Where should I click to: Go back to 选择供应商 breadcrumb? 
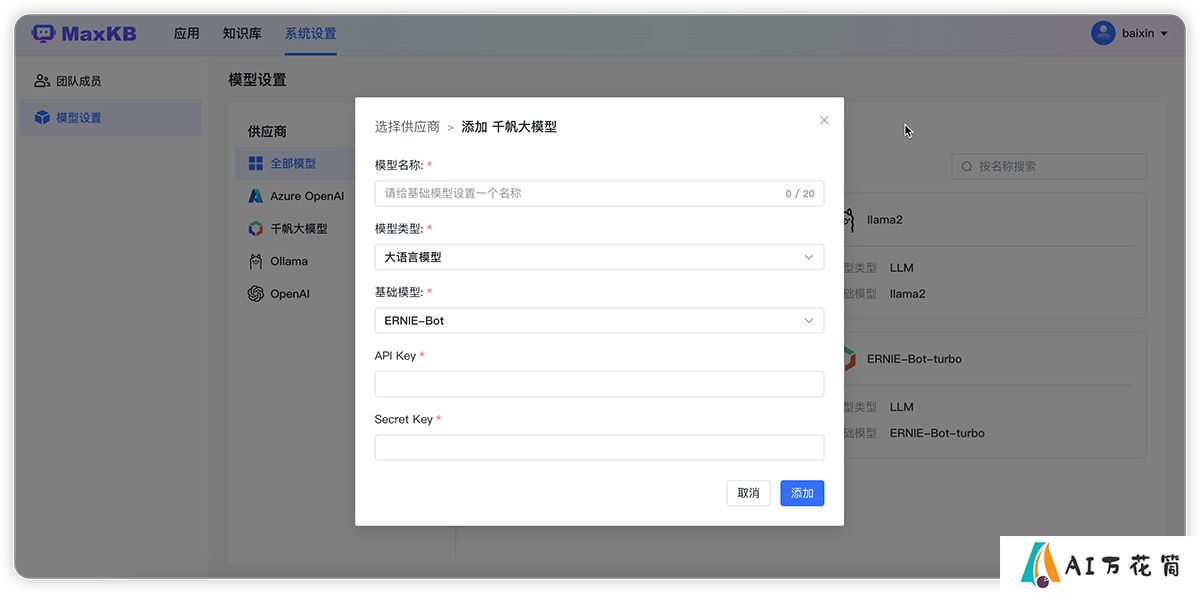(407, 127)
